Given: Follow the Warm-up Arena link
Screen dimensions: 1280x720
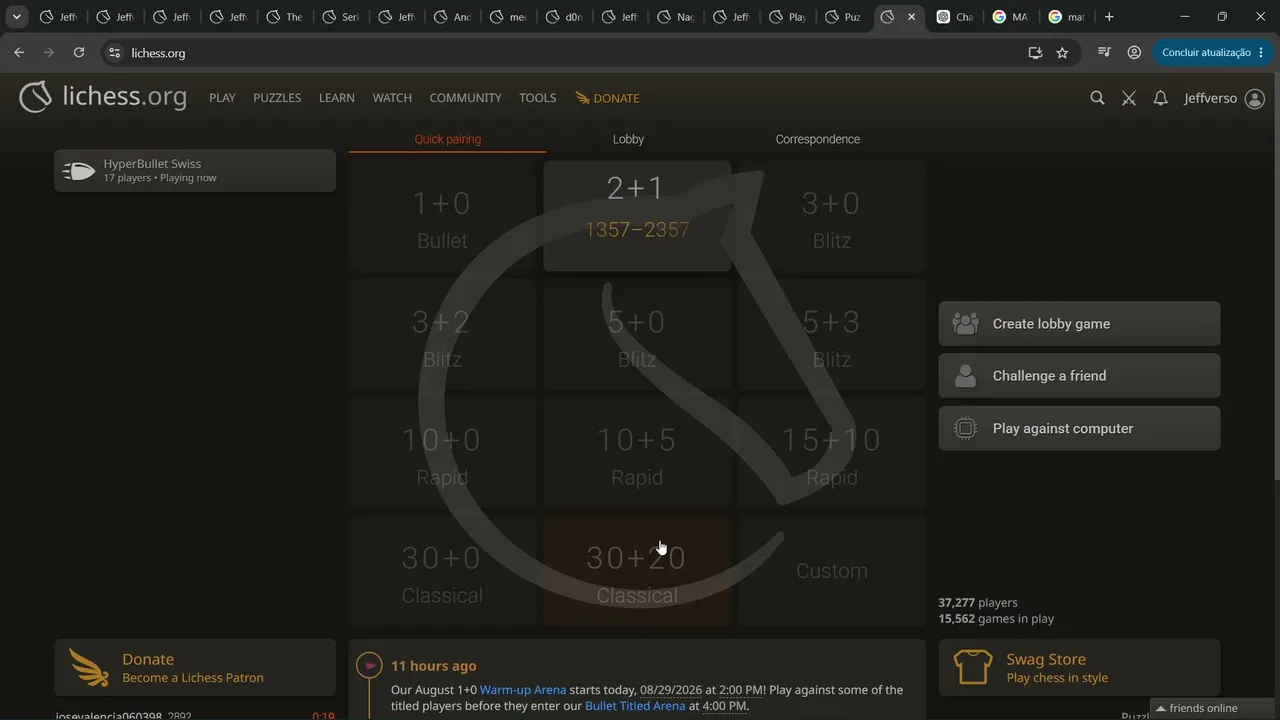Looking at the screenshot, I should pyautogui.click(x=523, y=690).
